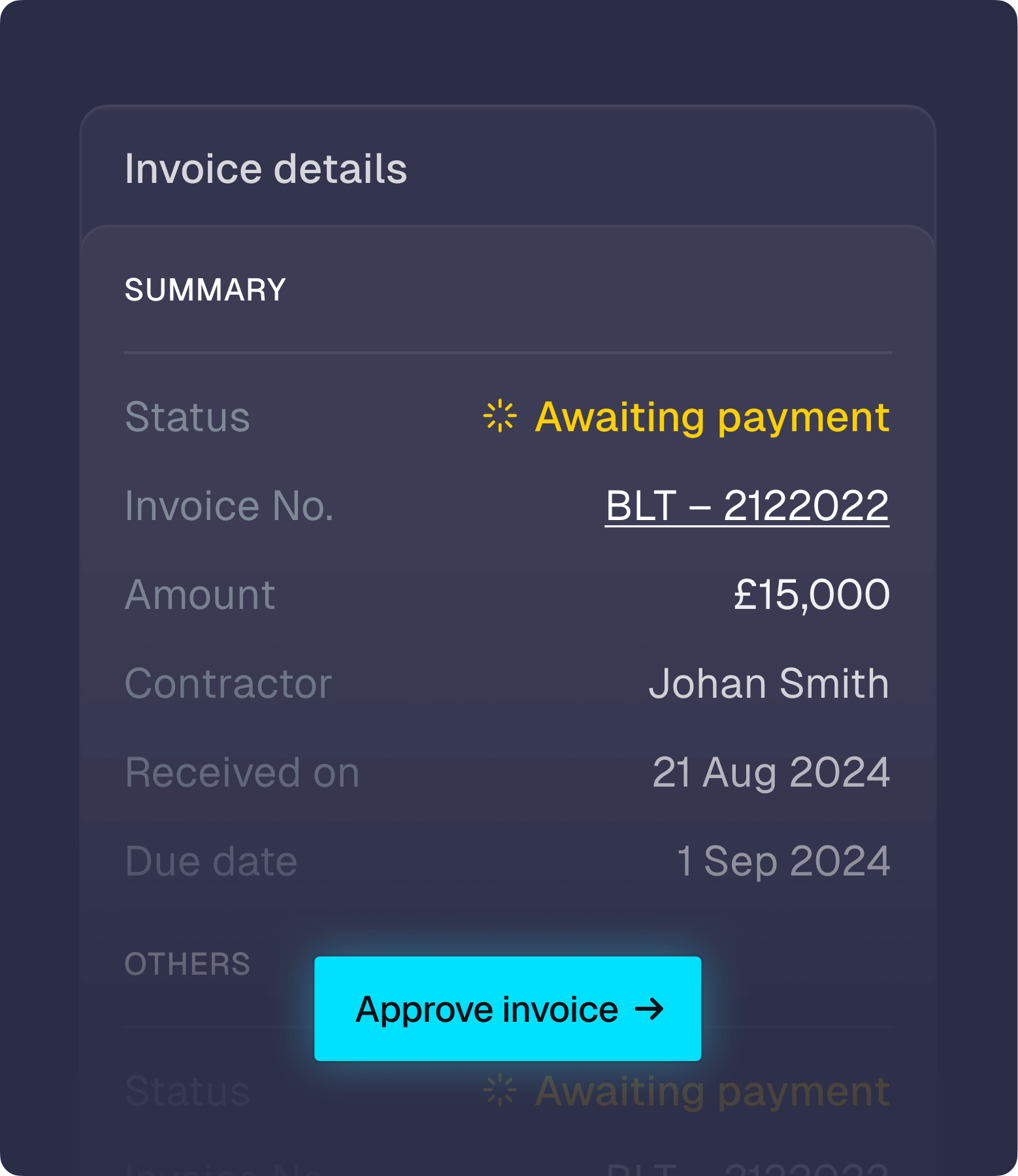Click the Due date 1 Sep 2024
This screenshot has height=1176, width=1018.
point(783,861)
